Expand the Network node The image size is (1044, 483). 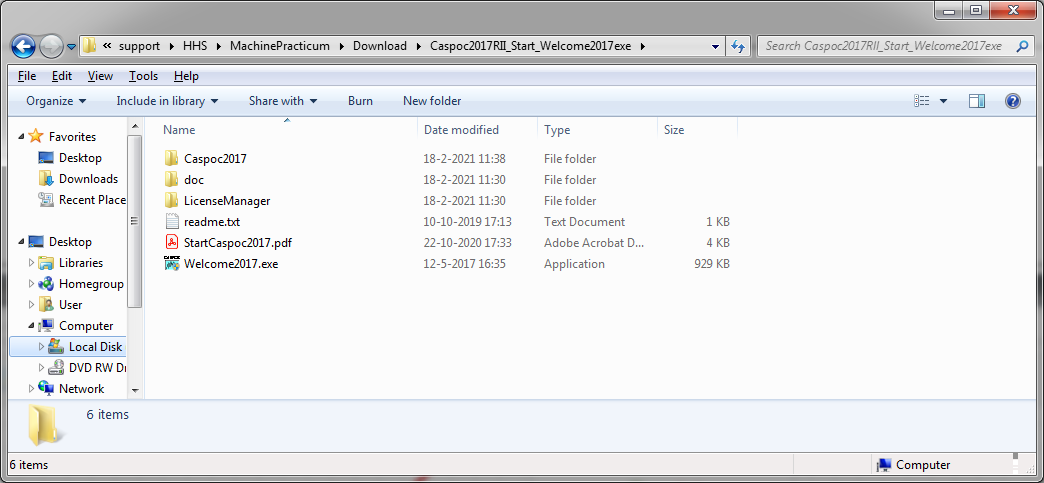point(31,388)
